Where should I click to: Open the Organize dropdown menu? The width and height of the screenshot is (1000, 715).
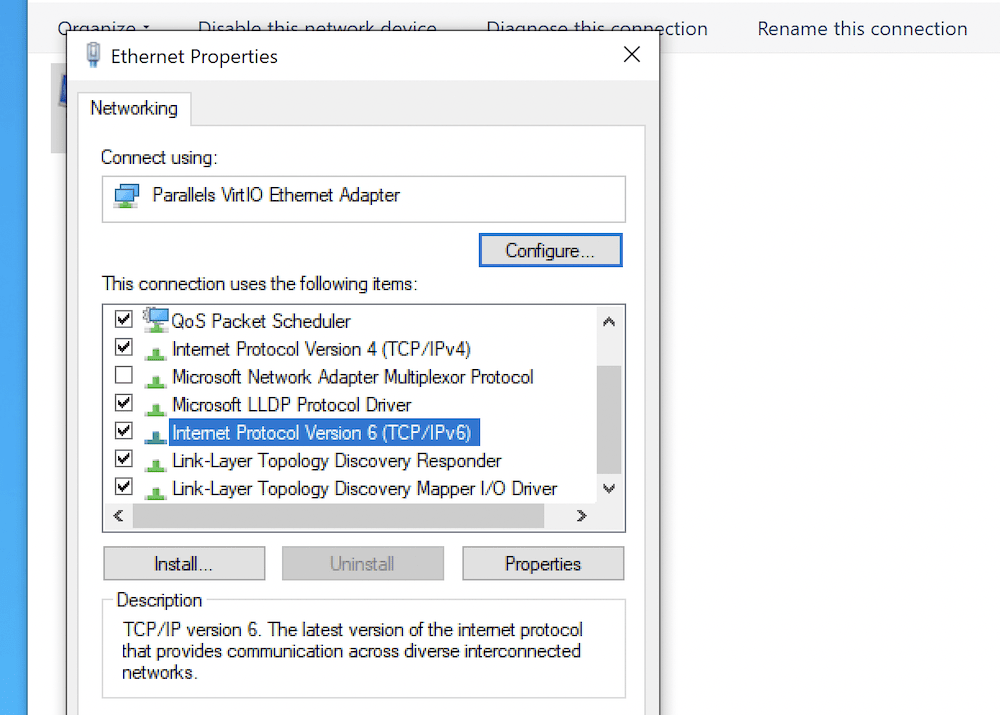[103, 28]
